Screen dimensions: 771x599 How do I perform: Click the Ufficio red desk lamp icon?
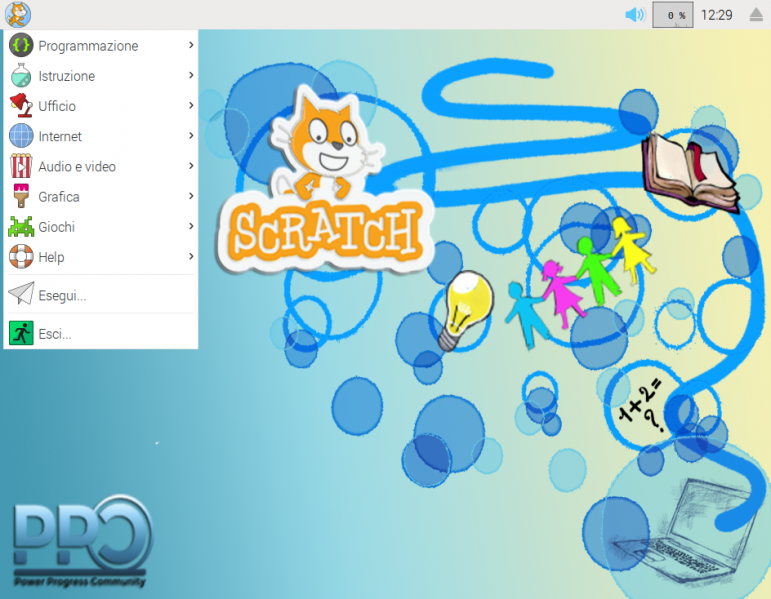21,105
